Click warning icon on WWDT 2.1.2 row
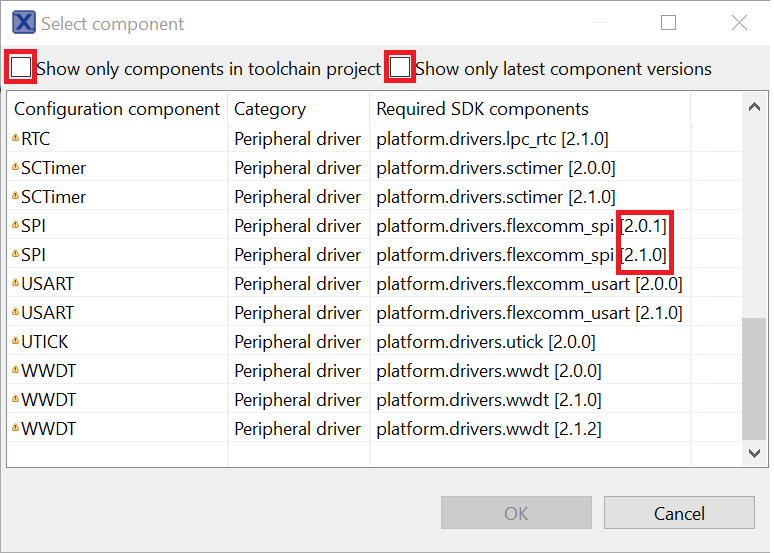This screenshot has width=774, height=553. point(15,428)
